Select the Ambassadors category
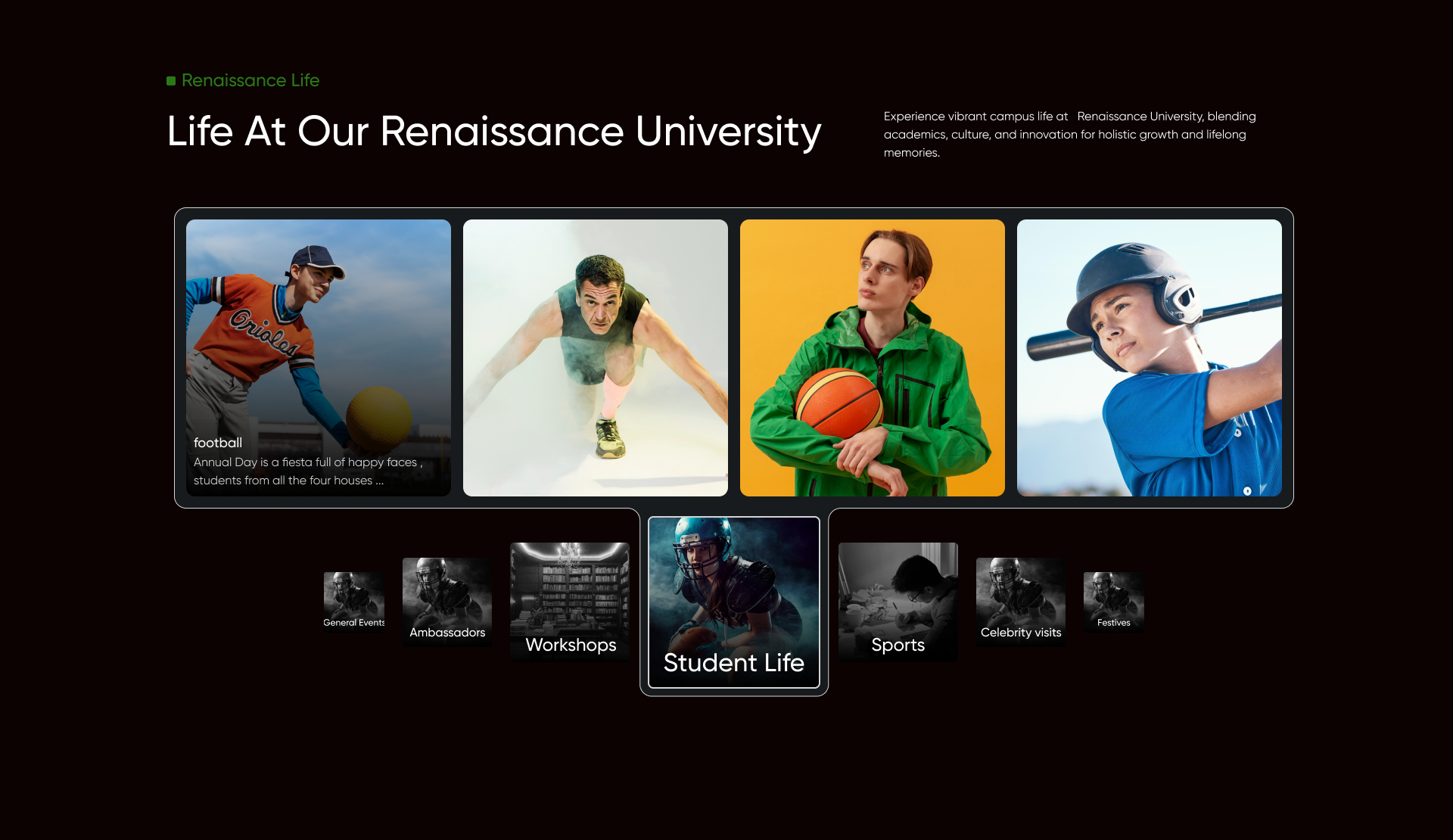The image size is (1453, 840). click(446, 602)
